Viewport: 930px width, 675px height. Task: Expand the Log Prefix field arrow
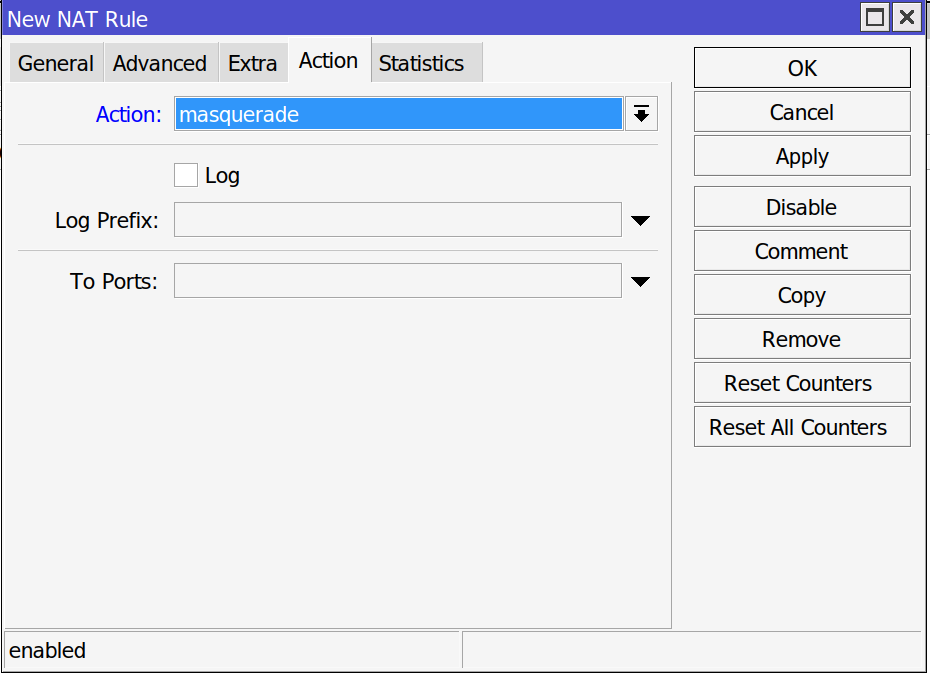(641, 221)
